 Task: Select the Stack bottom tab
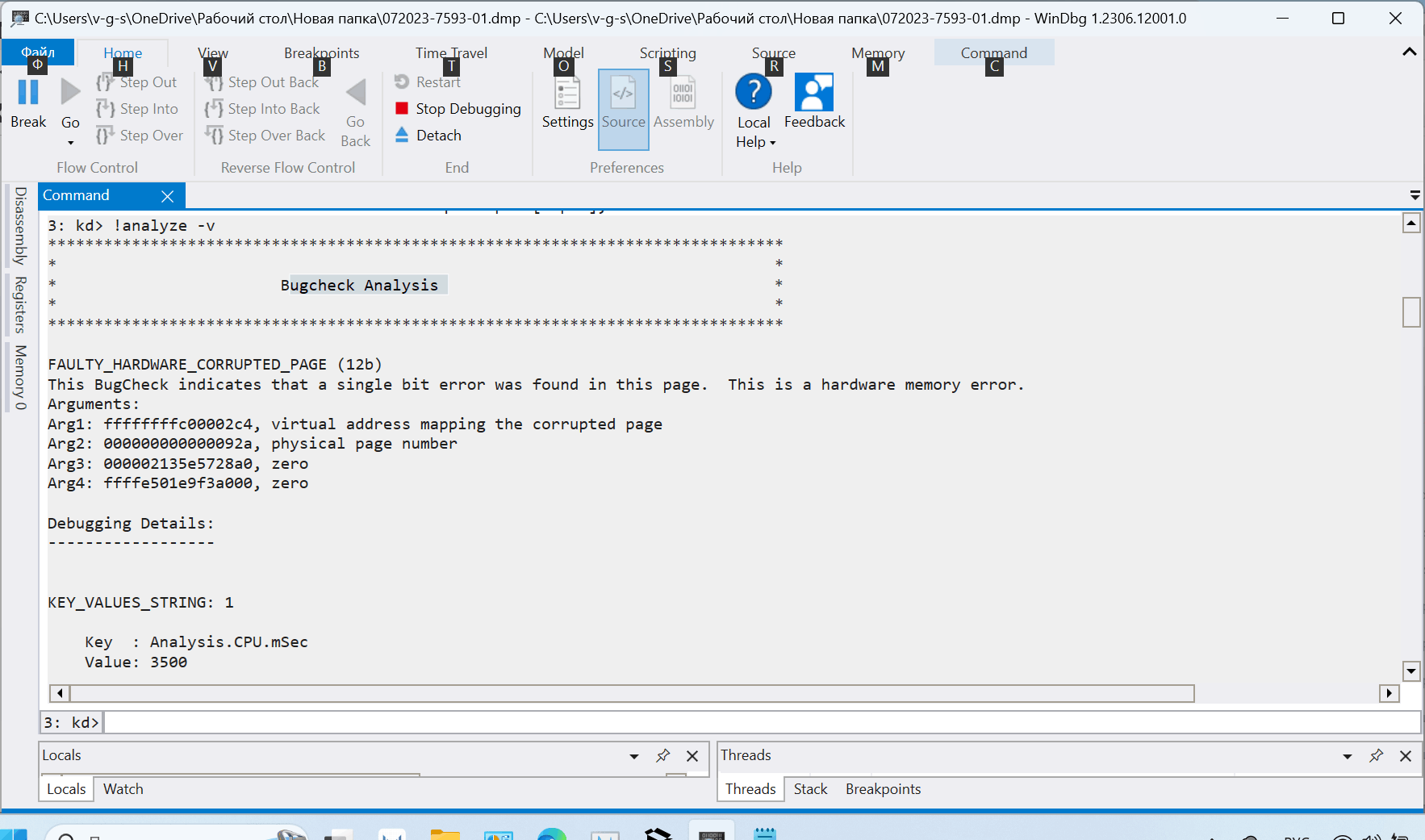[x=810, y=789]
